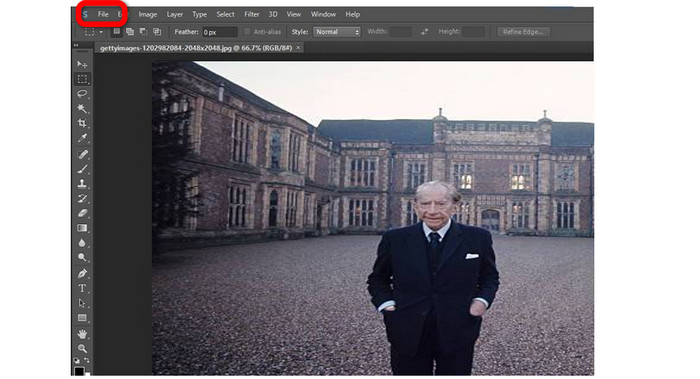Select the Rectangular Marquee tool
The height and width of the screenshot is (379, 700).
[82, 79]
